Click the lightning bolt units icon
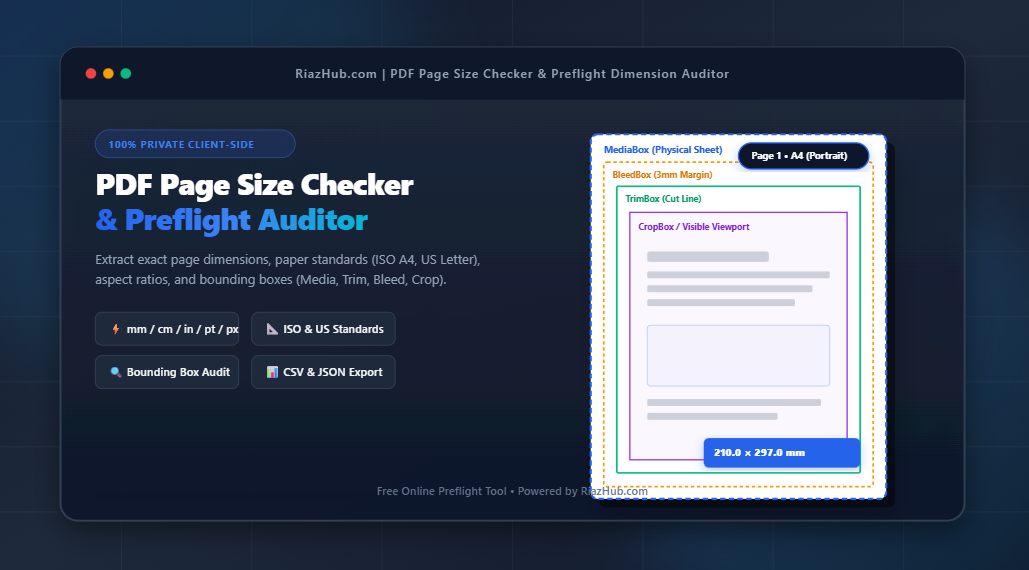This screenshot has width=1029, height=570. tap(116, 329)
